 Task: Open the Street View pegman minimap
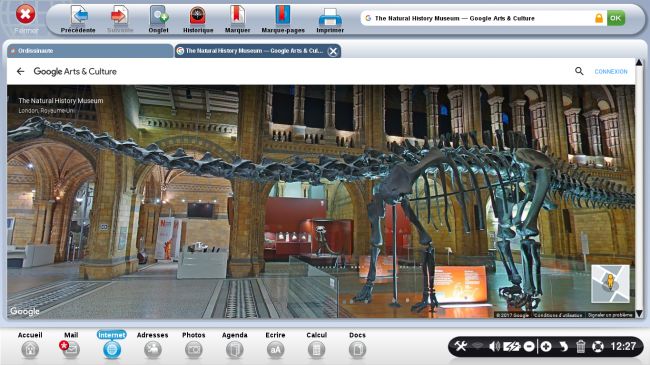click(610, 284)
